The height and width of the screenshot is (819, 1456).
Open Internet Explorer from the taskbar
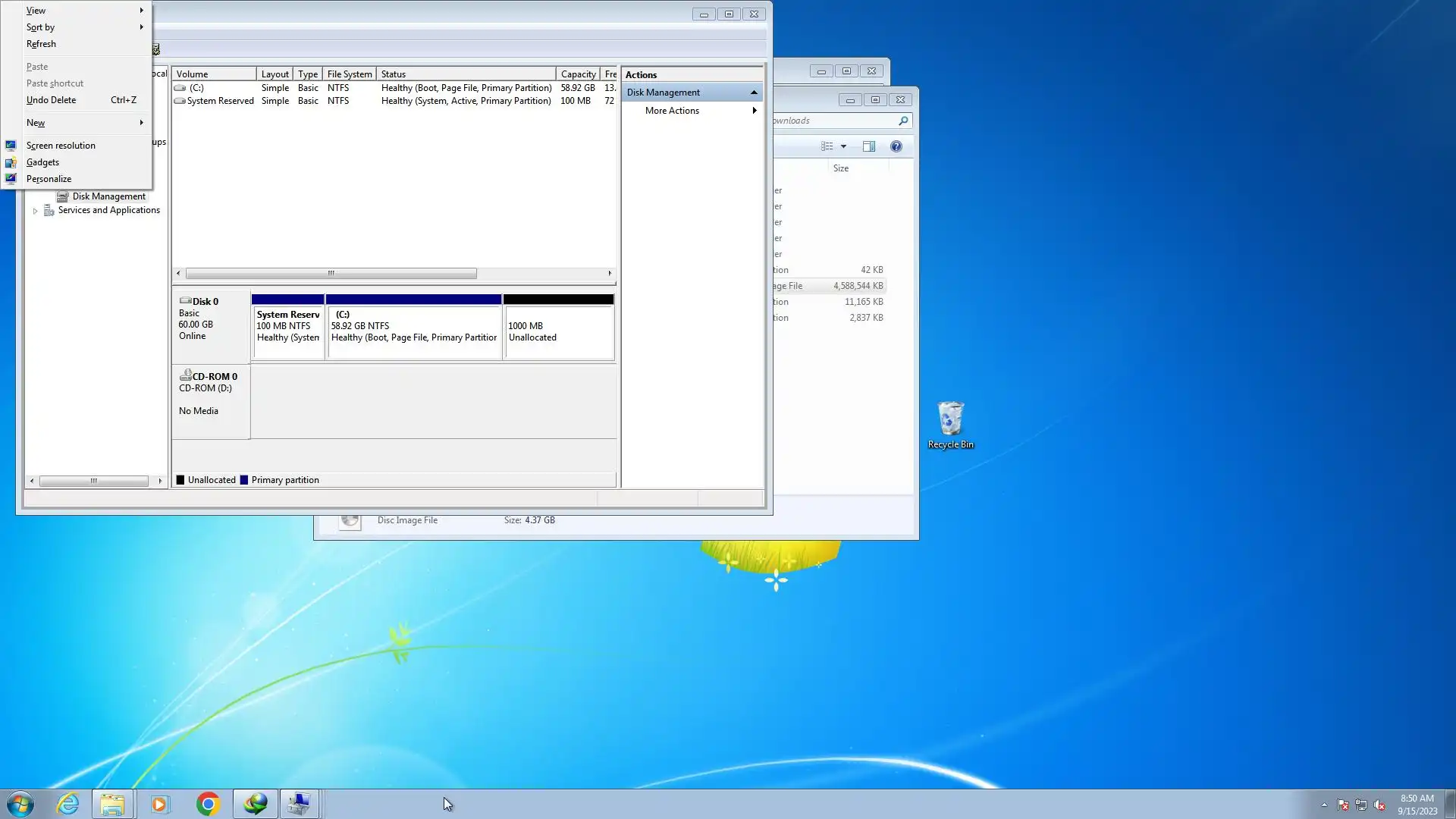[68, 804]
